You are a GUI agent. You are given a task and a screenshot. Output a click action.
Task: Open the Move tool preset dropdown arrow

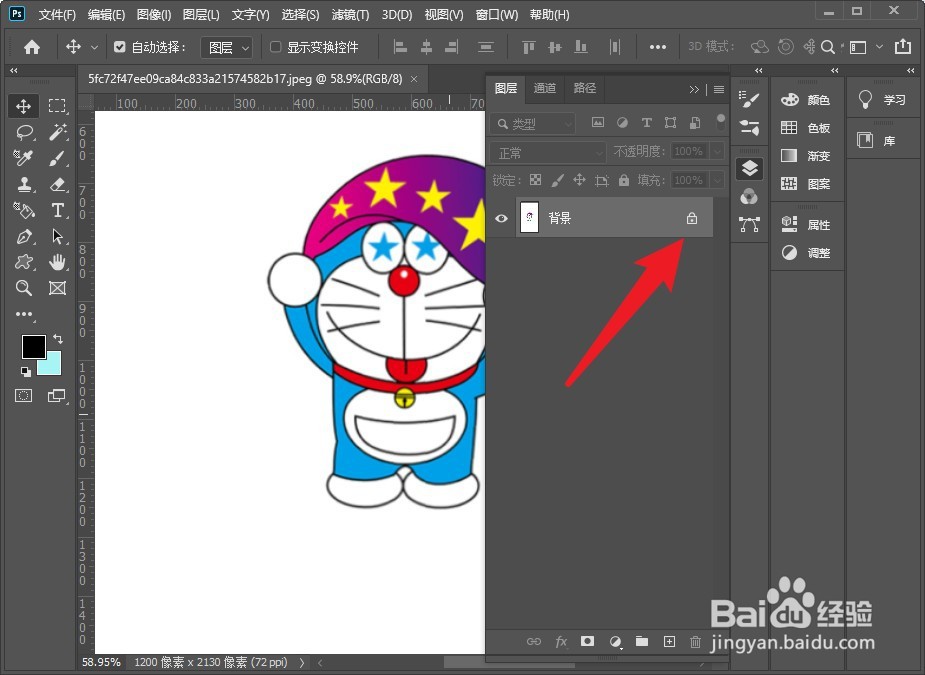pos(94,47)
